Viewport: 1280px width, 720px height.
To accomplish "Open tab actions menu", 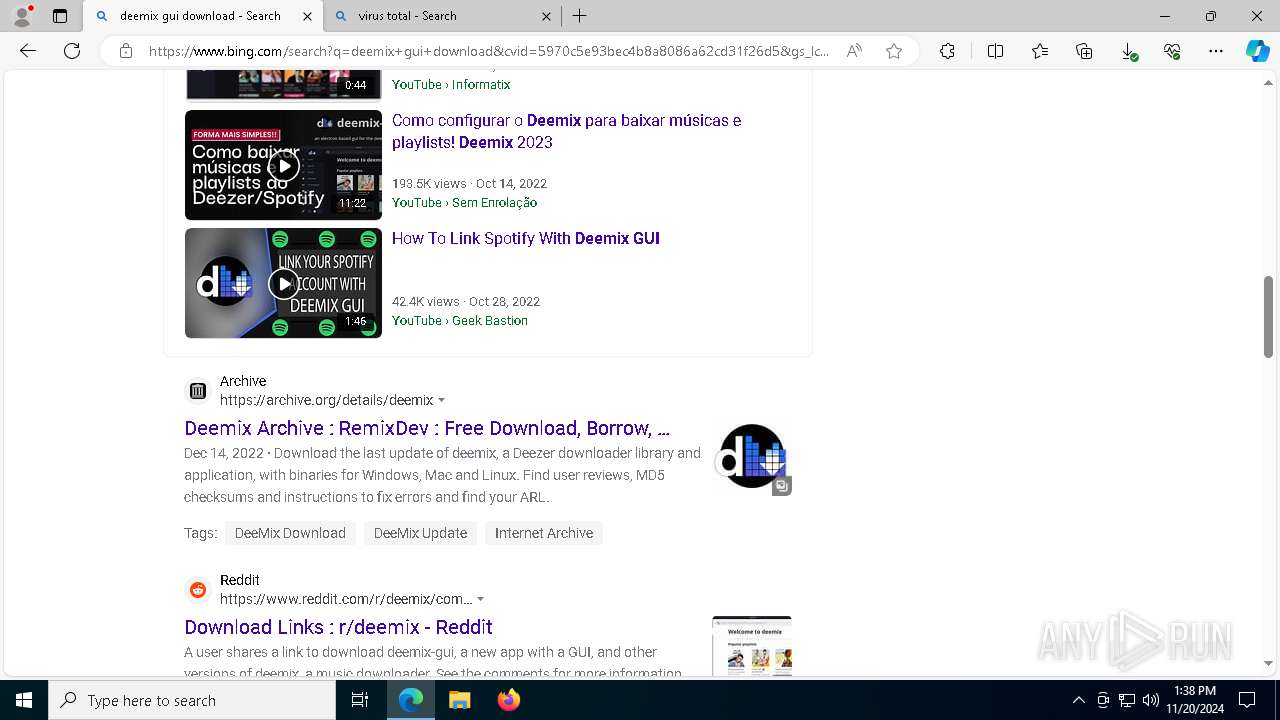I will tap(60, 16).
